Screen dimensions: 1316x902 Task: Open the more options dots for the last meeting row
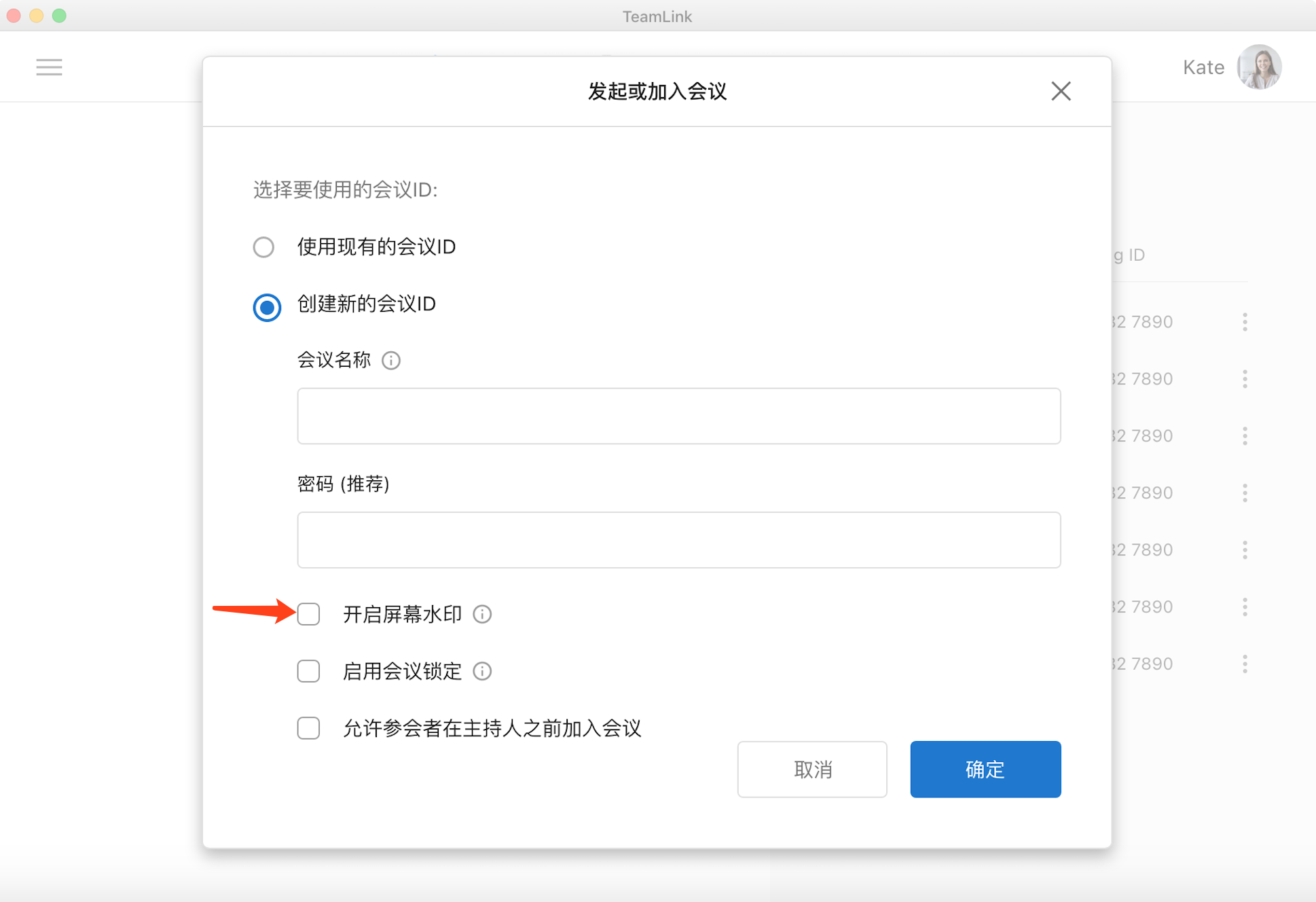(x=1245, y=664)
